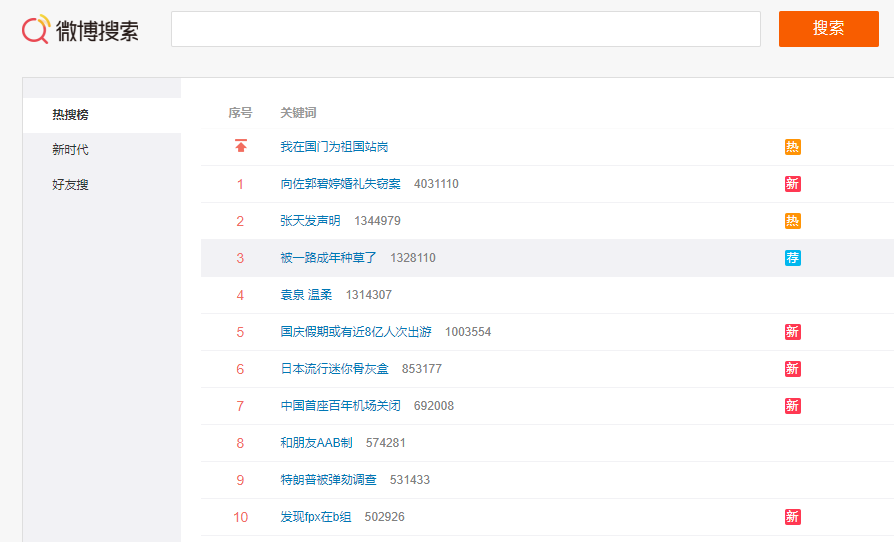
Task: Click the 序号 column header
Action: pyautogui.click(x=240, y=113)
